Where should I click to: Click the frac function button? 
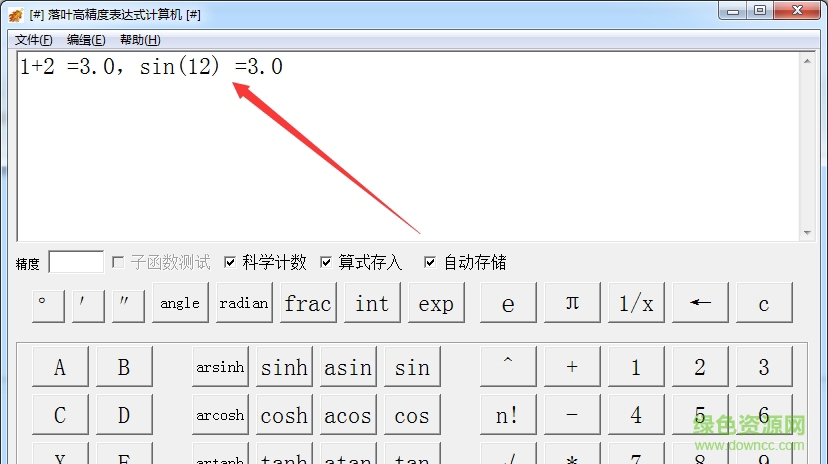[x=308, y=303]
